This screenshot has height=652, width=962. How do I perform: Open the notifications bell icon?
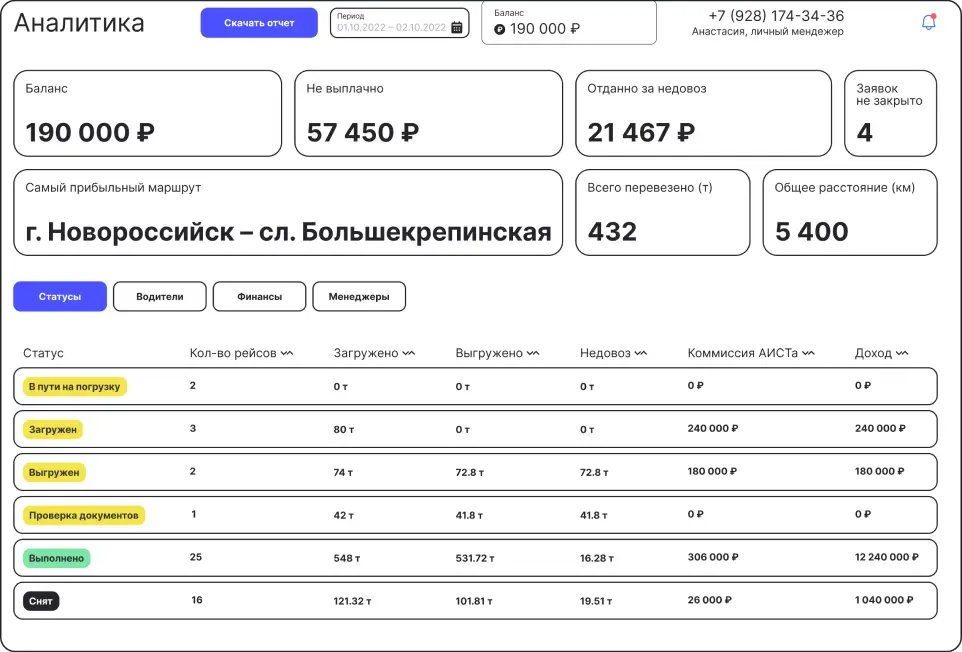pos(928,22)
